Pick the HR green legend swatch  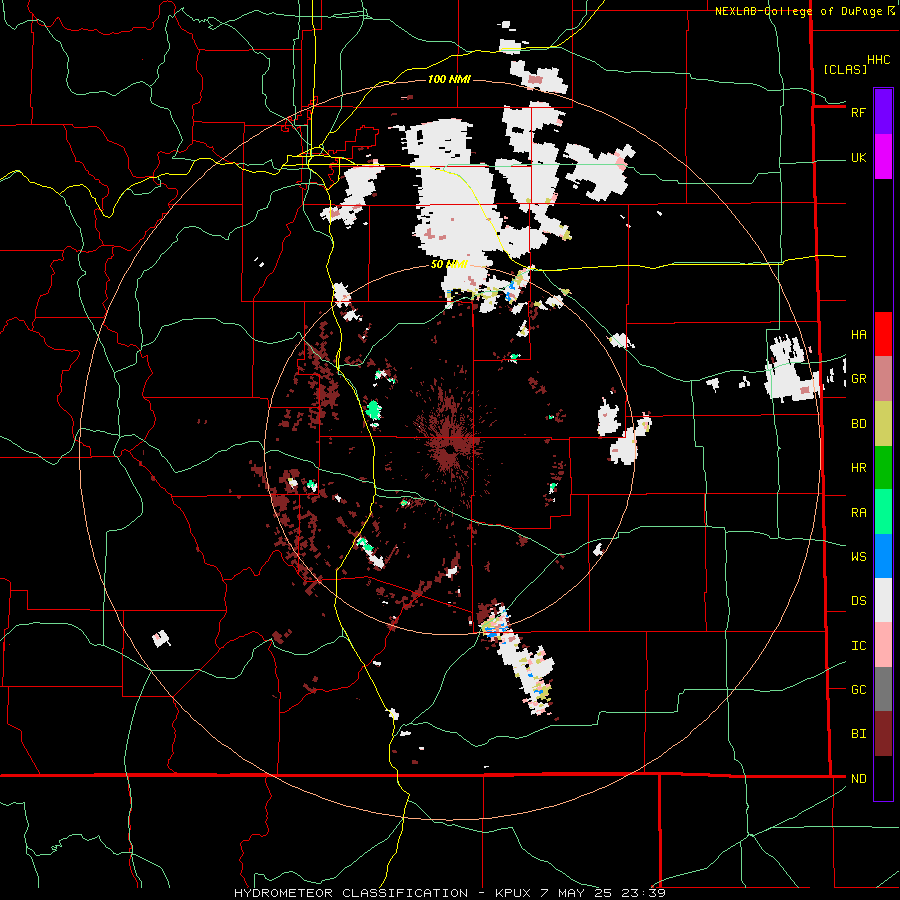pyautogui.click(x=883, y=468)
